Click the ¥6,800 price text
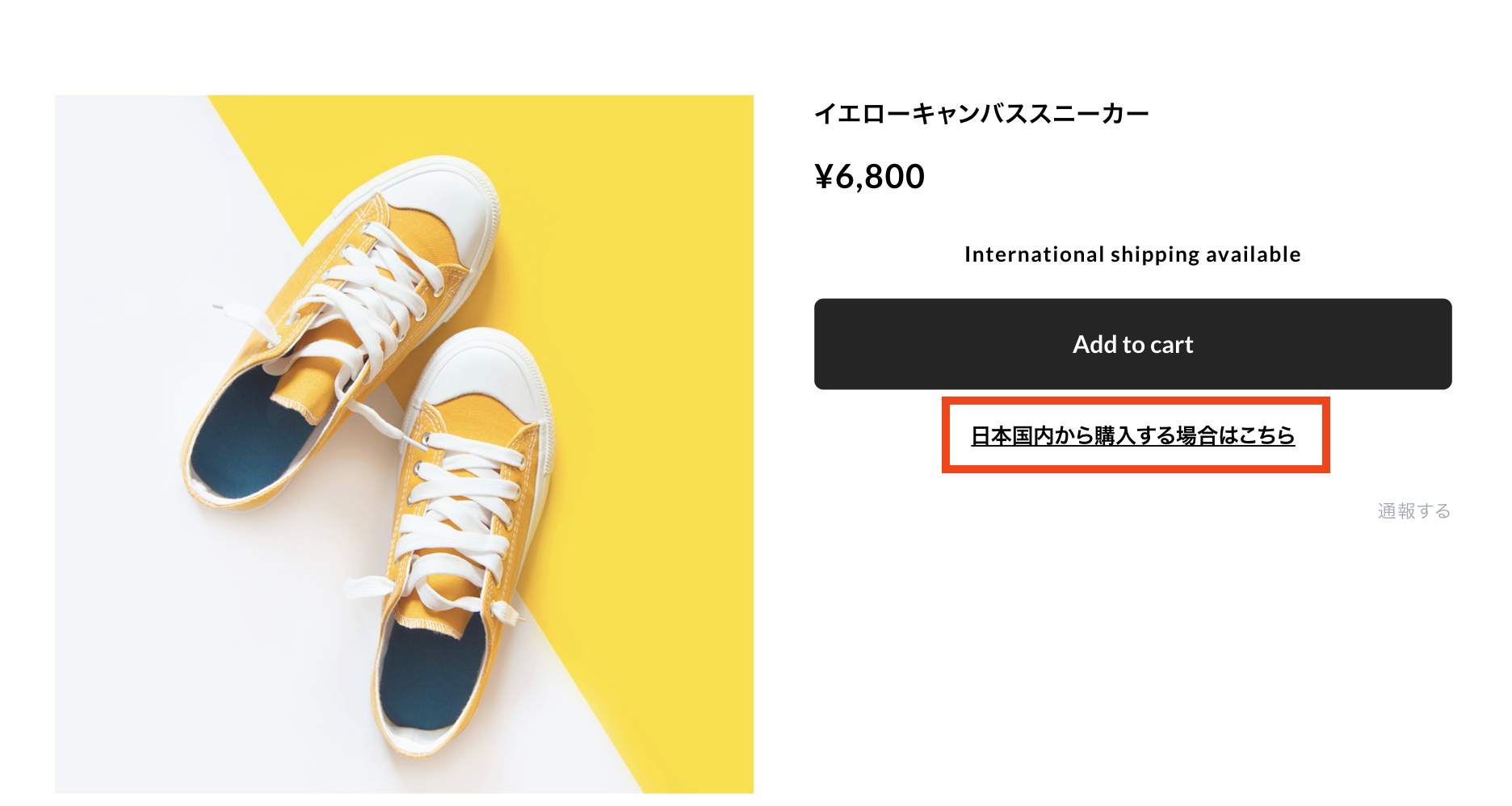 click(x=870, y=177)
